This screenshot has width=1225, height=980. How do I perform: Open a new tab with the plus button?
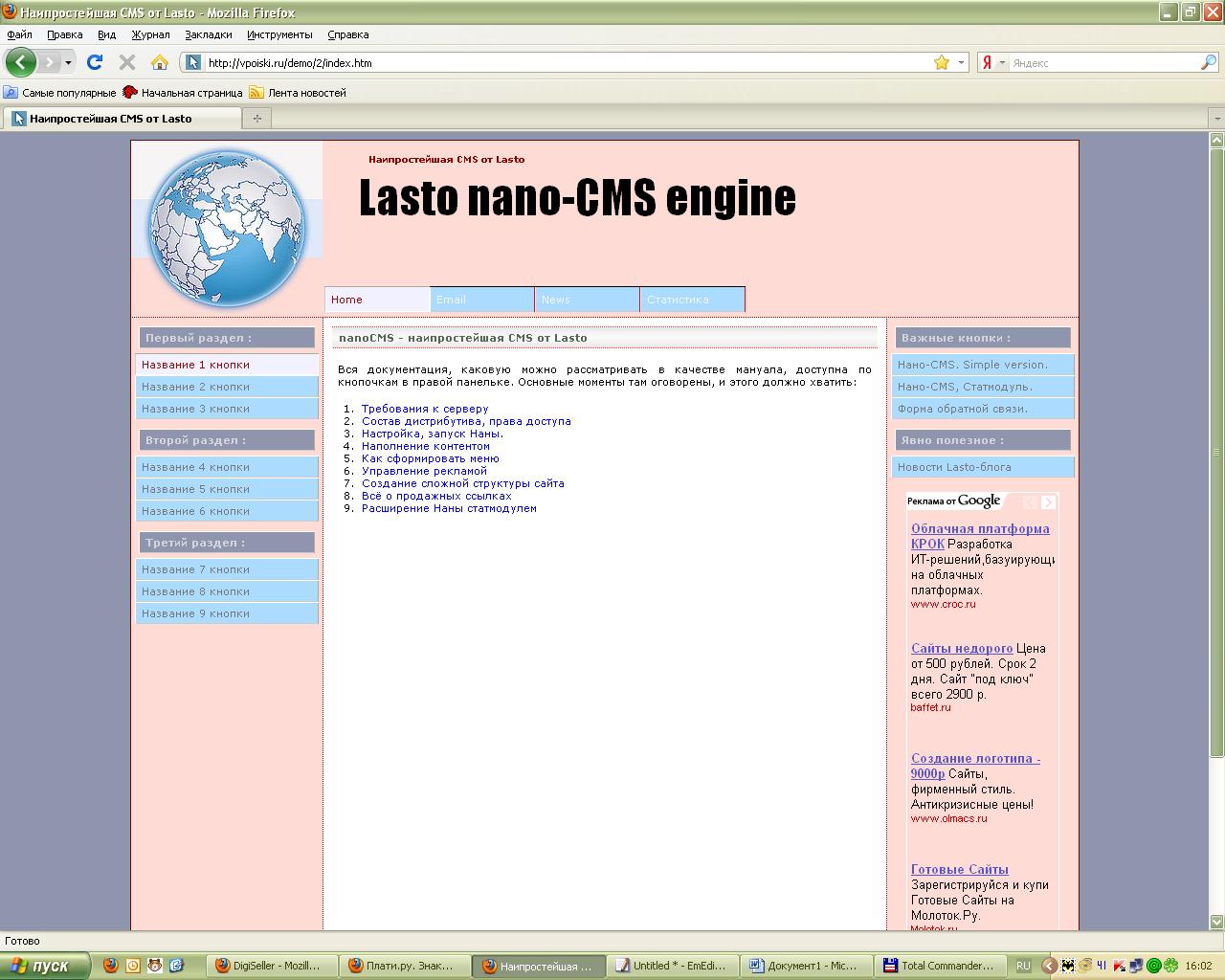[256, 119]
